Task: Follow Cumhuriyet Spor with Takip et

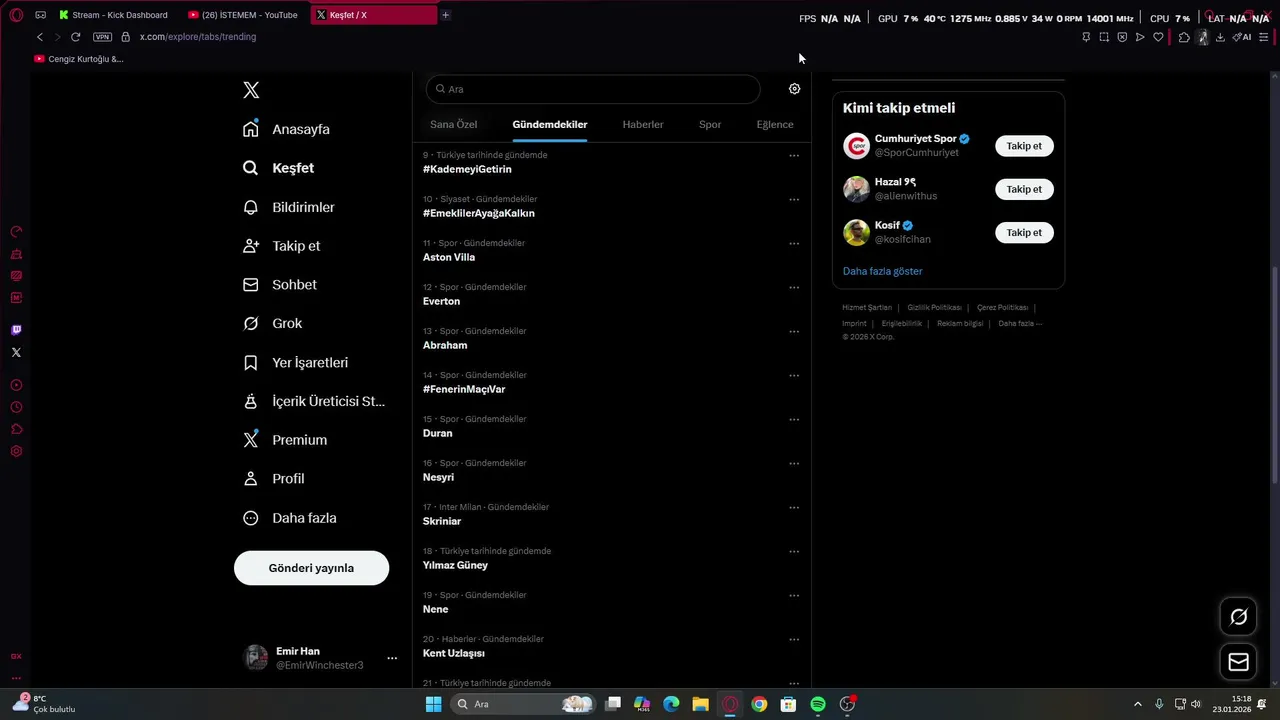Action: click(x=1024, y=146)
